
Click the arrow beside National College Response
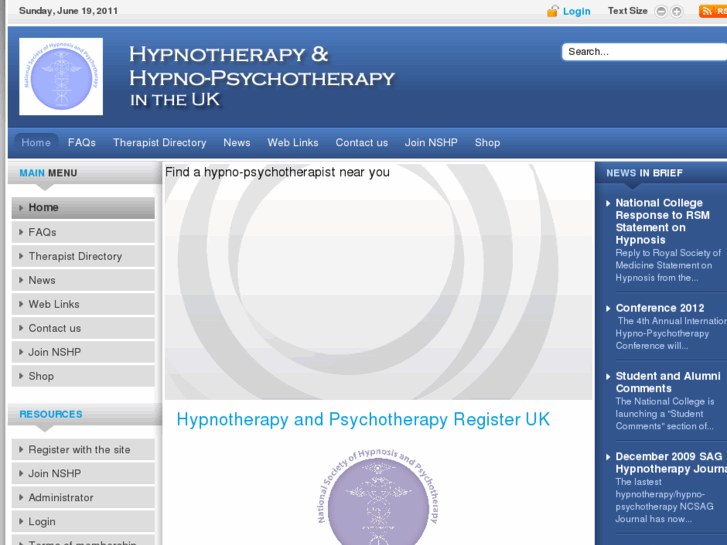[608, 203]
